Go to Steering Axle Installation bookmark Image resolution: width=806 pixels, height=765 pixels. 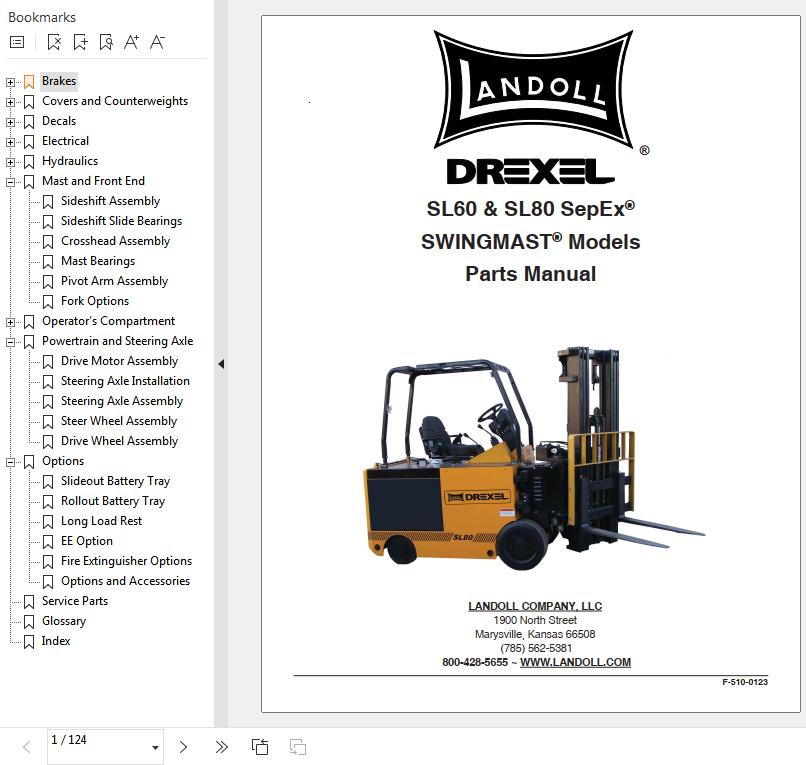coord(125,381)
